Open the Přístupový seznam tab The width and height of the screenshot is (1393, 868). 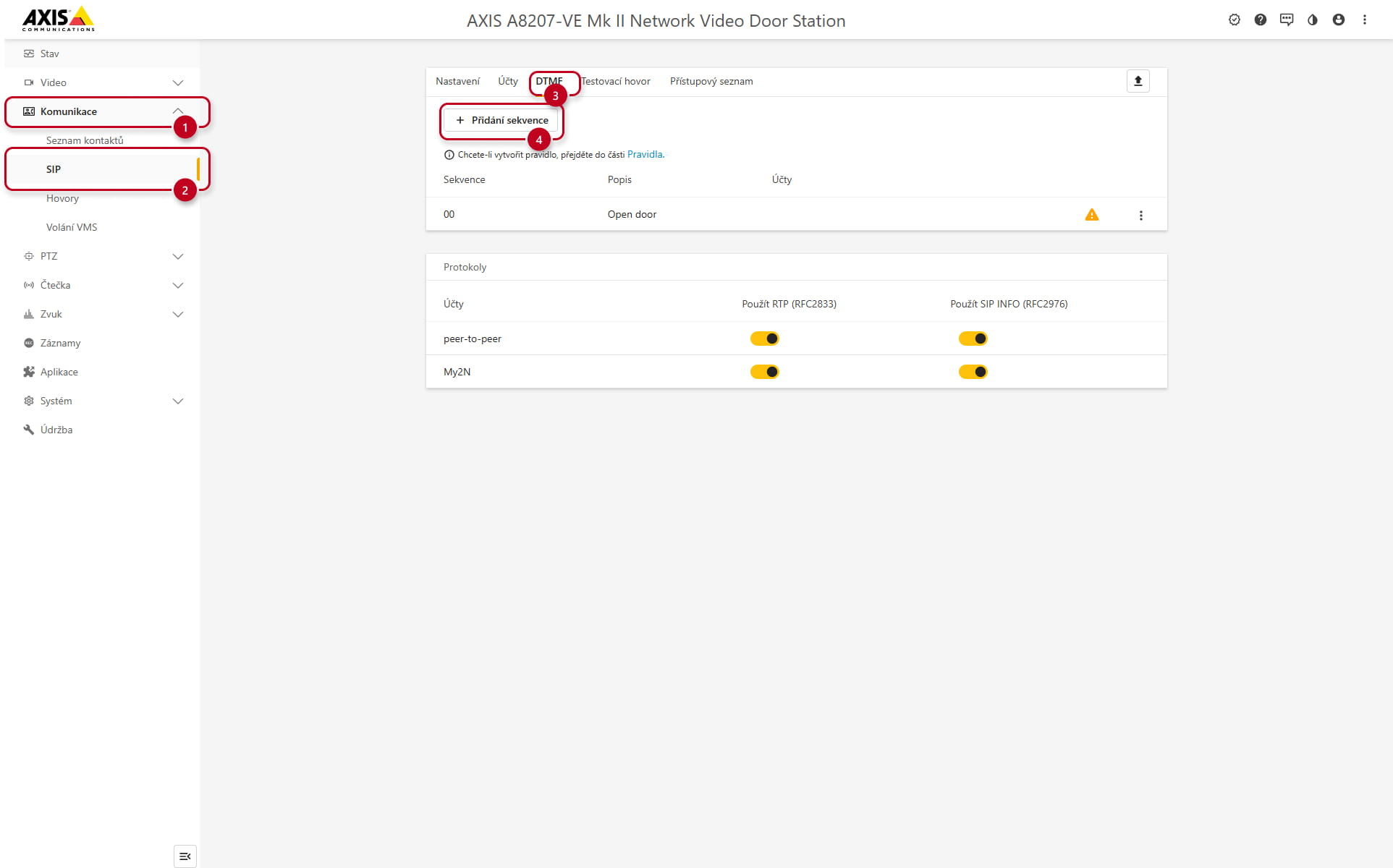coord(711,81)
